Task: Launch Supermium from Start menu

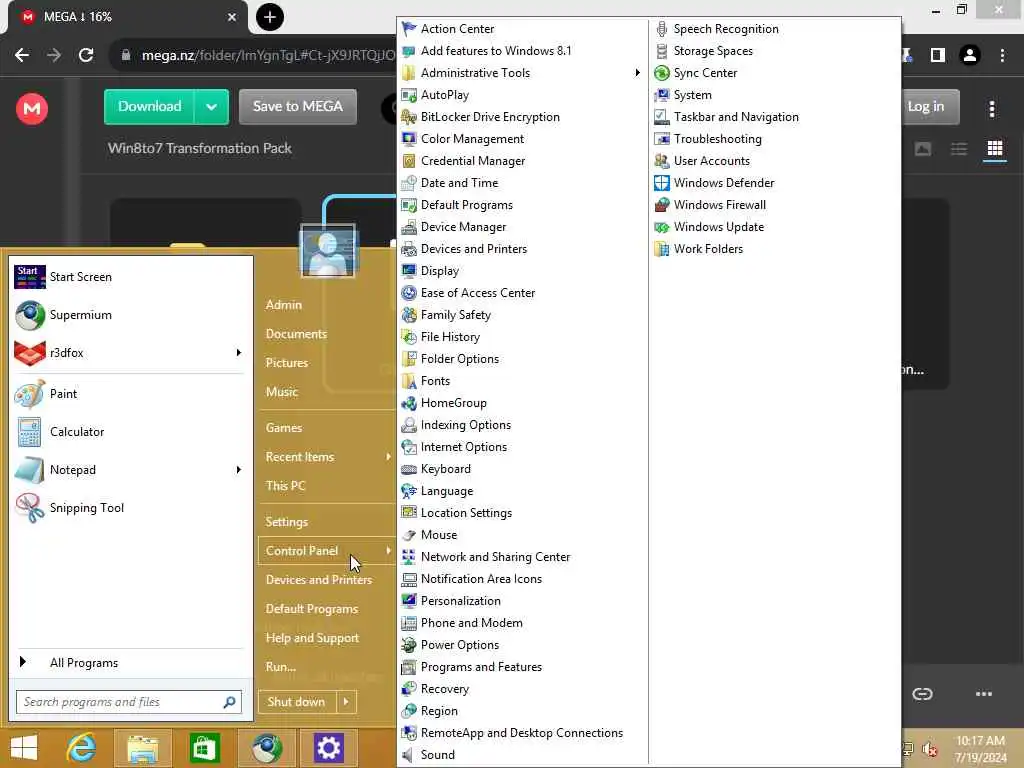Action: coord(129,315)
